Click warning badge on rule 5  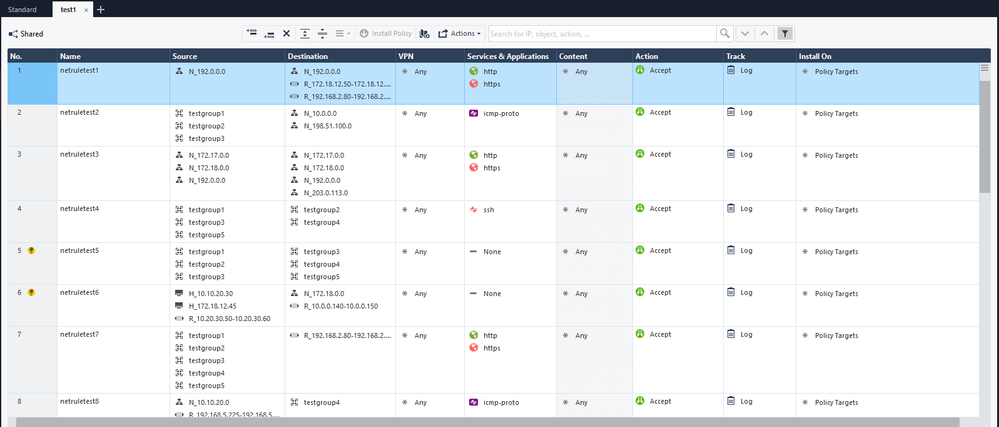(32, 250)
